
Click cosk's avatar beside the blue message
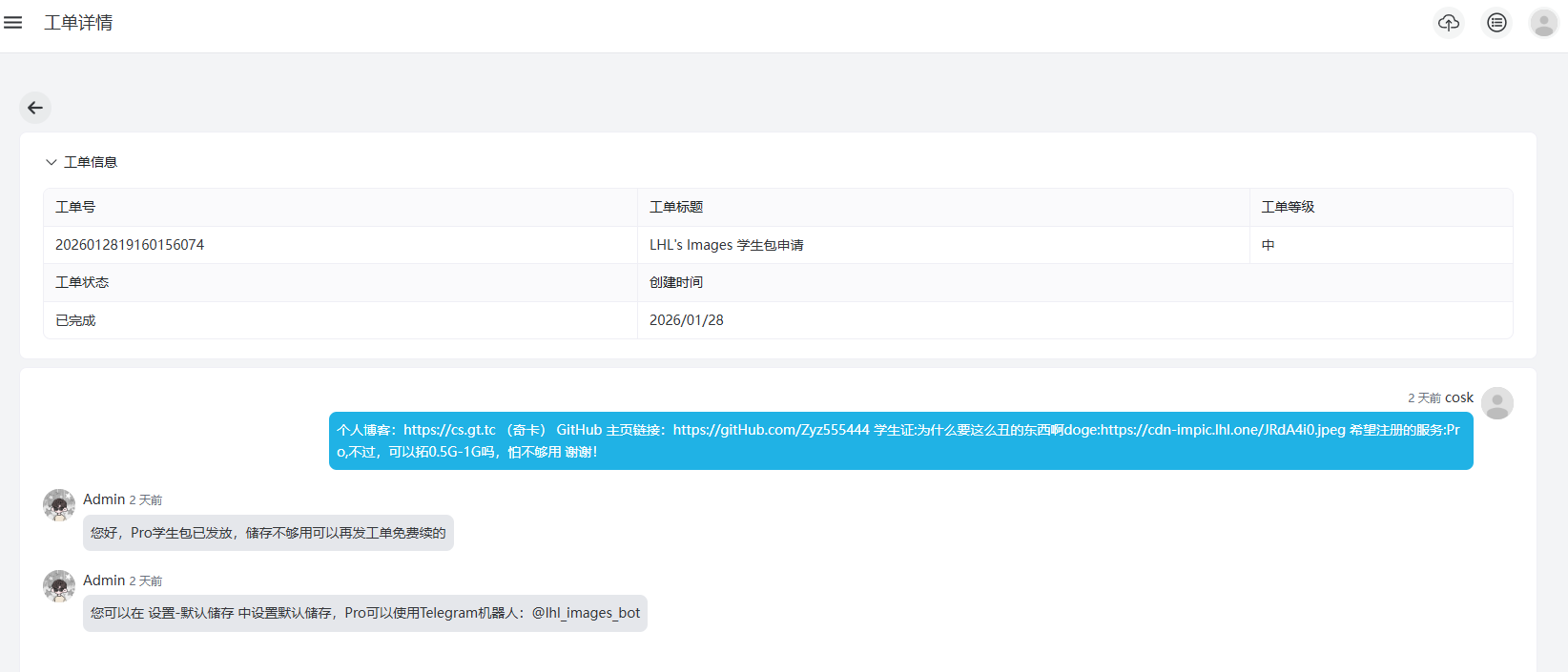(1496, 403)
